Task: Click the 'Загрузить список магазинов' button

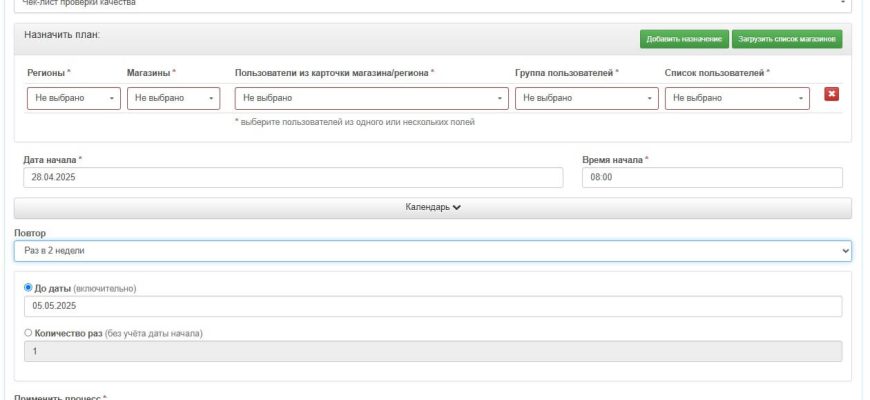Action: pyautogui.click(x=787, y=39)
